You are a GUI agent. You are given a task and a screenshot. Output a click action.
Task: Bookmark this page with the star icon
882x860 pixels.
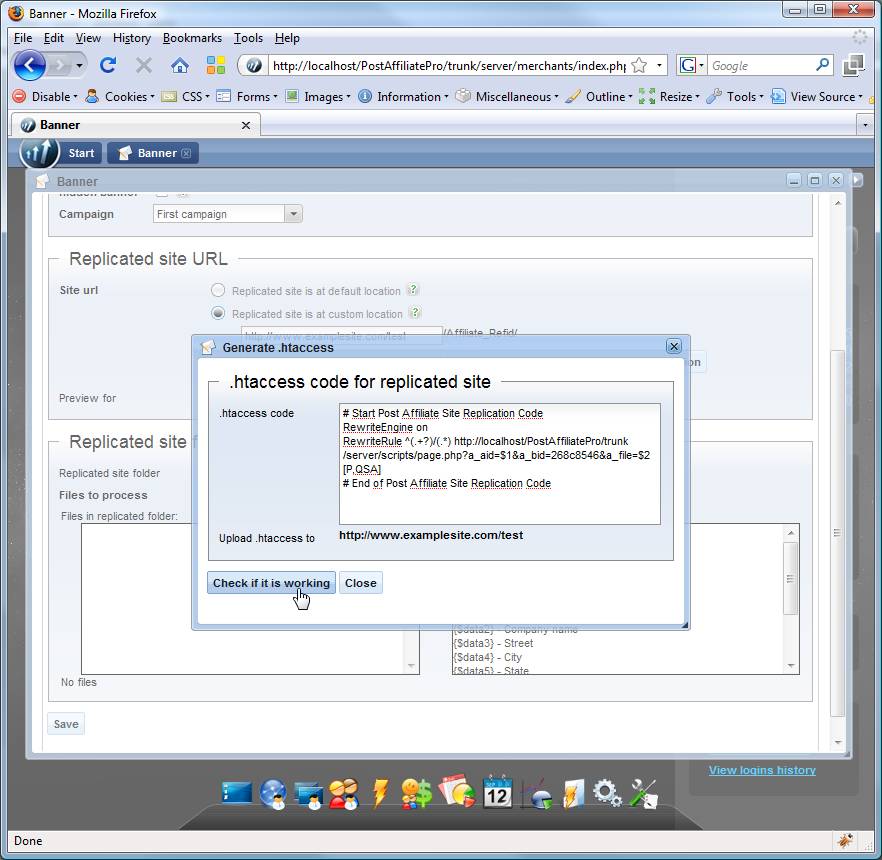tap(639, 66)
